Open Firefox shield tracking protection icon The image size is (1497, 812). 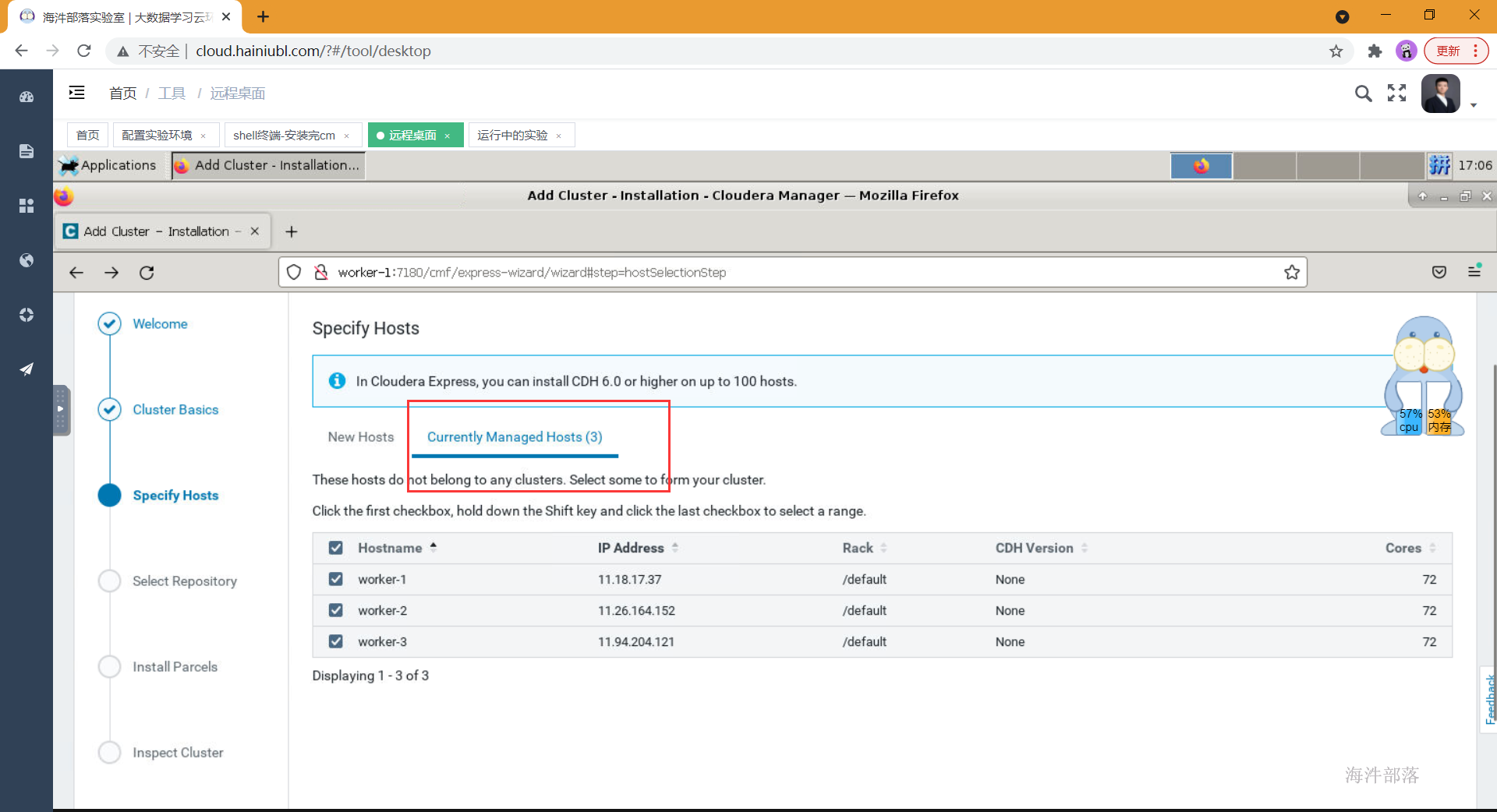(294, 272)
